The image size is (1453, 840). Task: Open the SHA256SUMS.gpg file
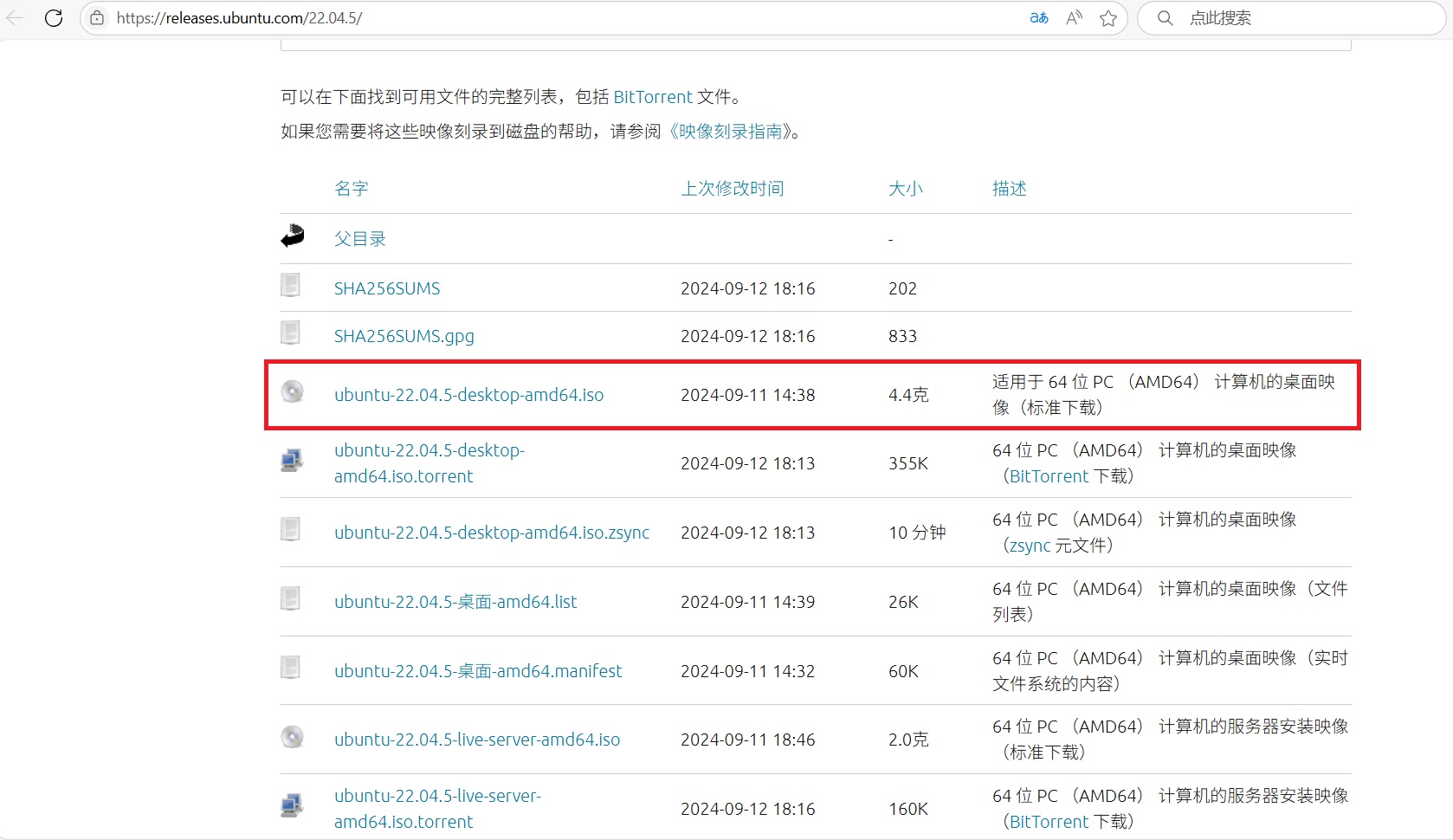[x=404, y=336]
